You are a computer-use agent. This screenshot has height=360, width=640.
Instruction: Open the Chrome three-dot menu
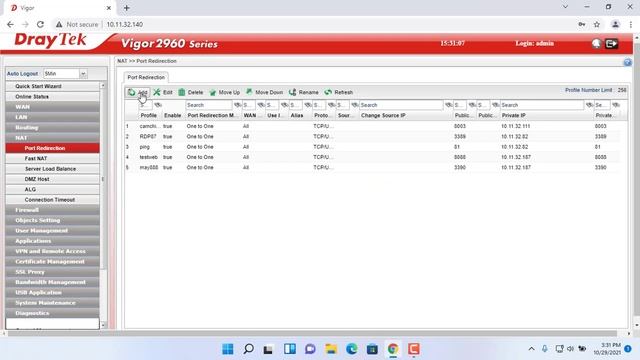(x=631, y=24)
